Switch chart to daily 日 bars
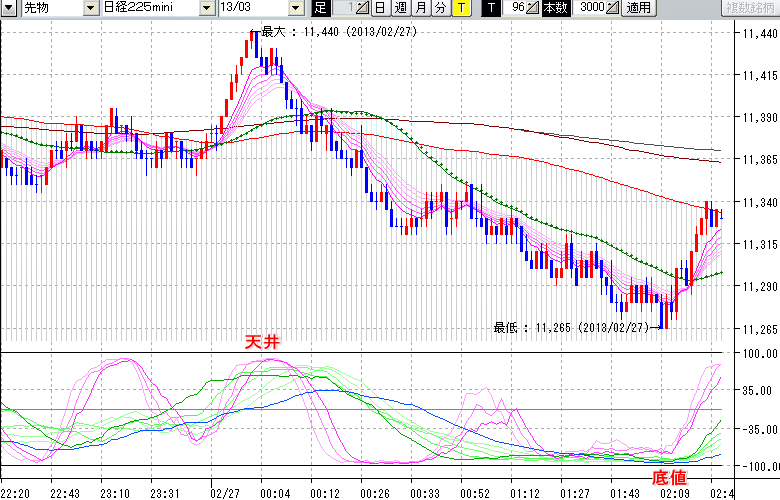This screenshot has width=780, height=500. pos(380,8)
